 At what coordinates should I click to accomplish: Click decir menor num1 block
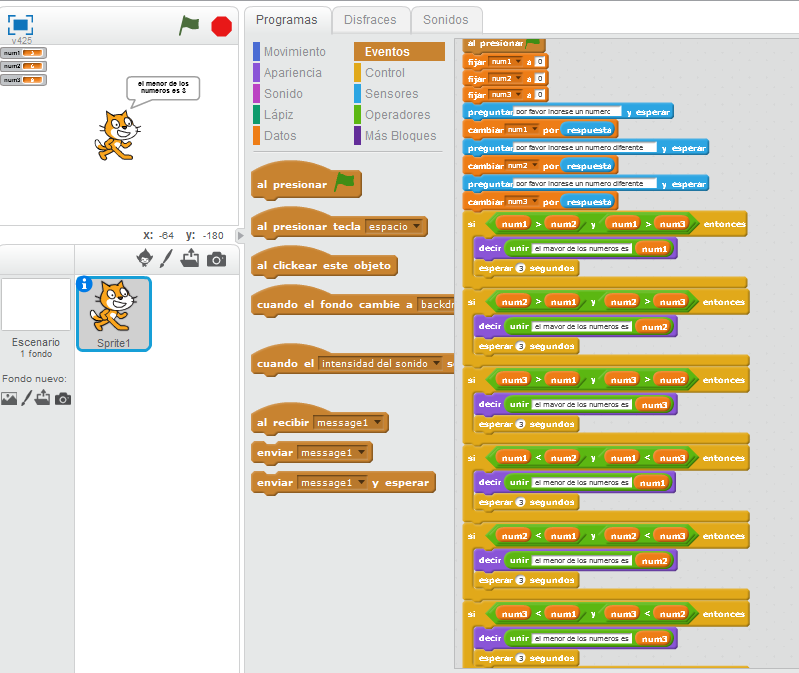574,482
